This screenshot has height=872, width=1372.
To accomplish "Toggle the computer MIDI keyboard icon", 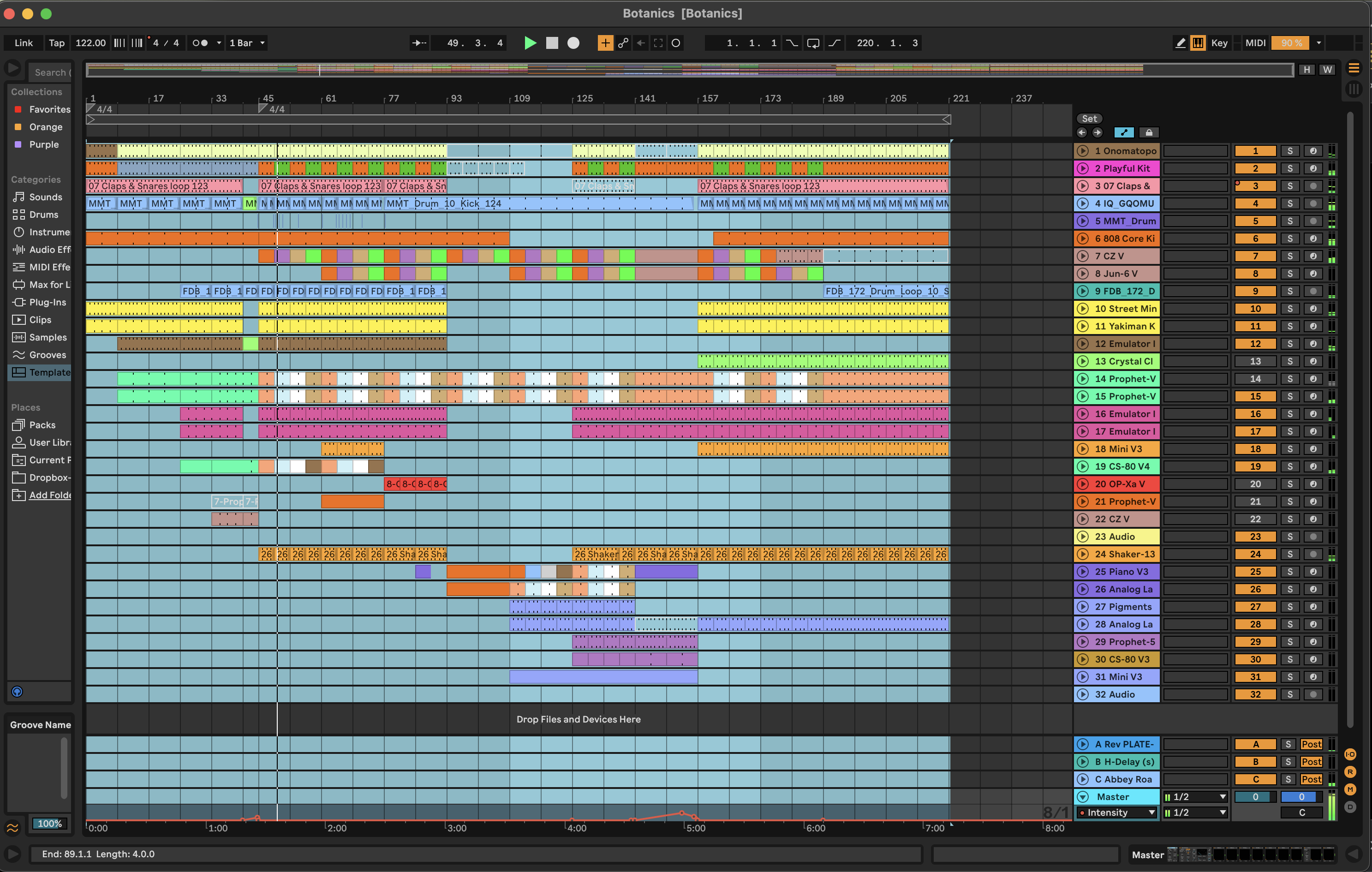I will point(1198,43).
